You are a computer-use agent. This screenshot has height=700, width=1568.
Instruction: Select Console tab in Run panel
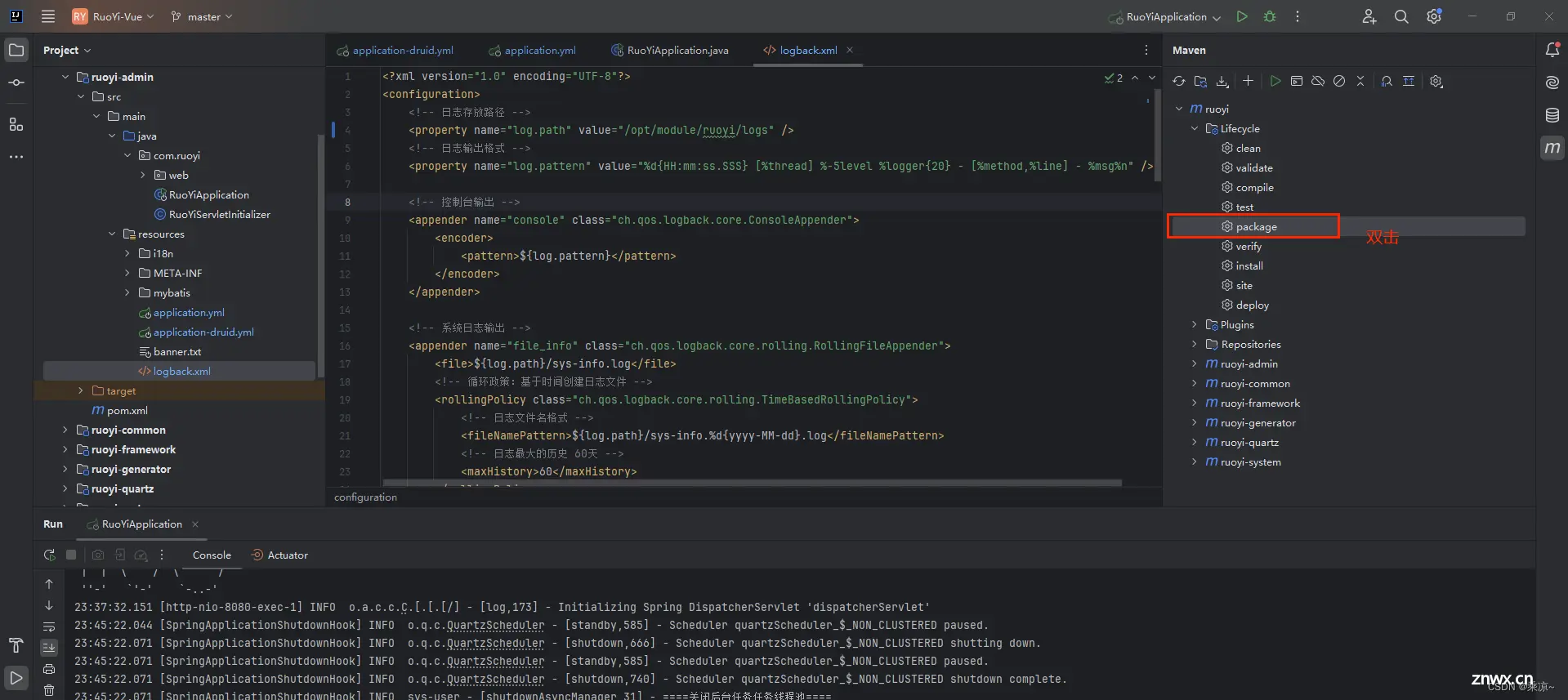212,555
